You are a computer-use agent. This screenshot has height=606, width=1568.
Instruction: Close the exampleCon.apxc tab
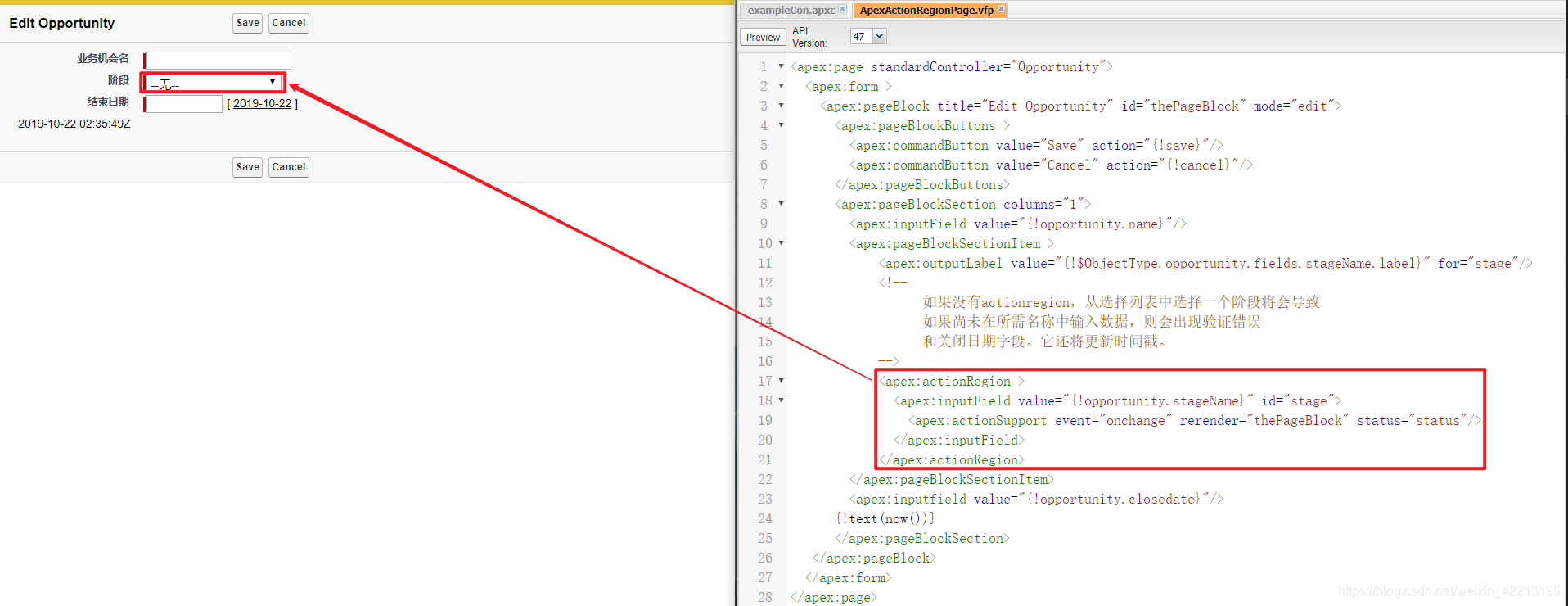(843, 9)
